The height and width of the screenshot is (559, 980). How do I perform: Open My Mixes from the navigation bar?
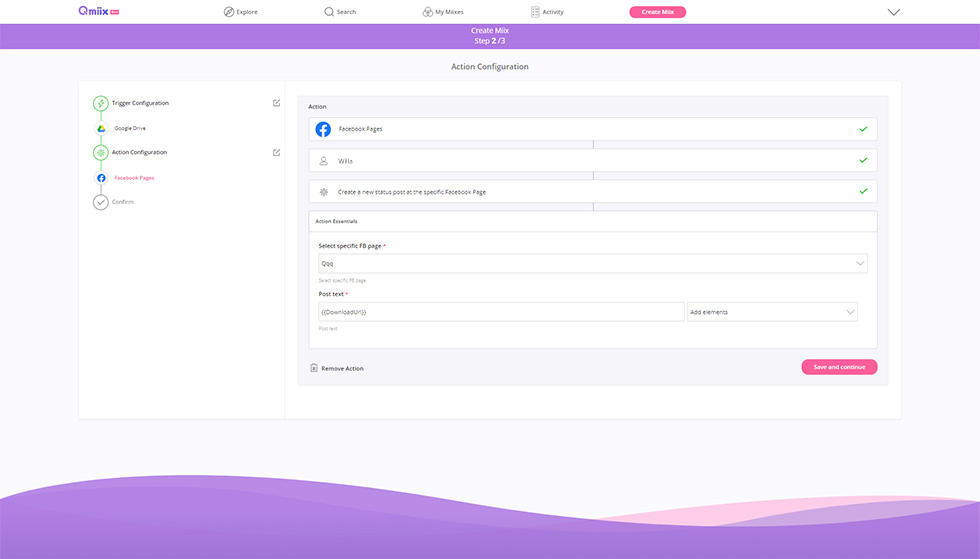[443, 12]
